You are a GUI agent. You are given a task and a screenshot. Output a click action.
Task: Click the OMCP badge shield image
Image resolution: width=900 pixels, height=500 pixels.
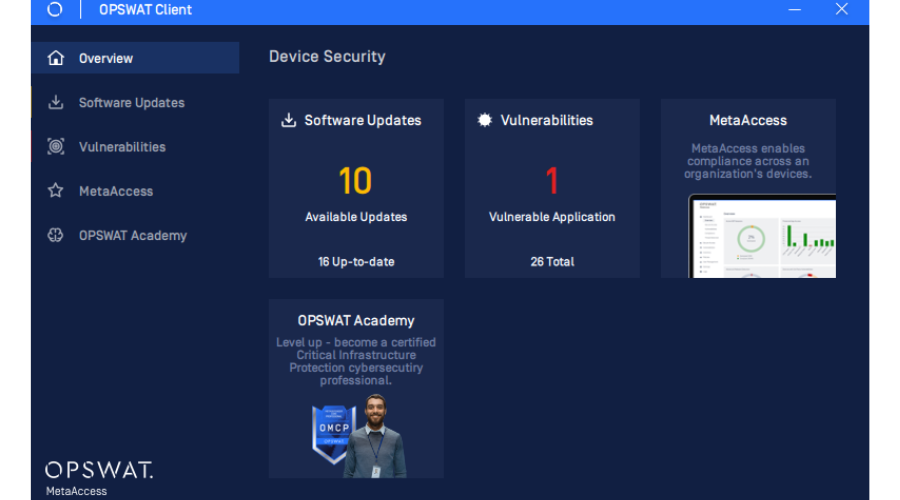coord(333,434)
